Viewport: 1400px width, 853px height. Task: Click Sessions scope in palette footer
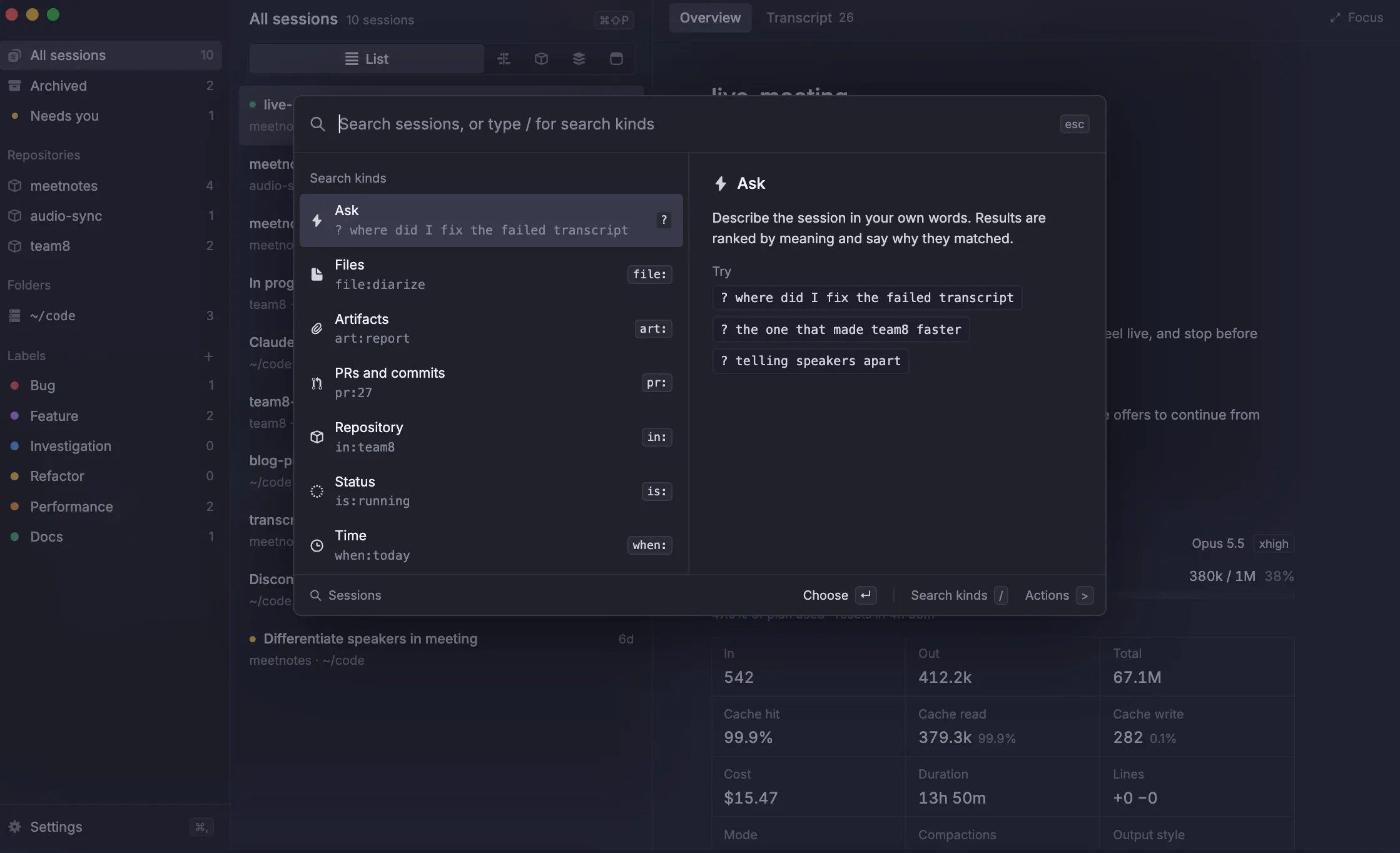(346, 595)
